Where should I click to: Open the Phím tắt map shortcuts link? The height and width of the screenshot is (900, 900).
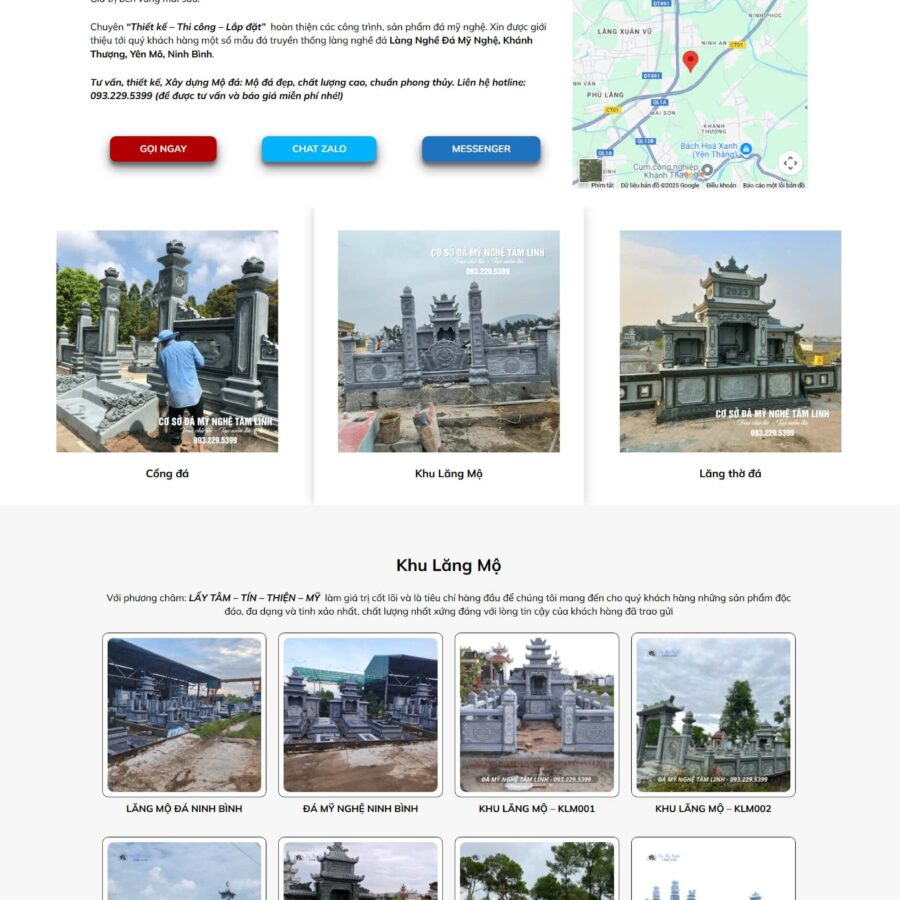click(x=603, y=184)
